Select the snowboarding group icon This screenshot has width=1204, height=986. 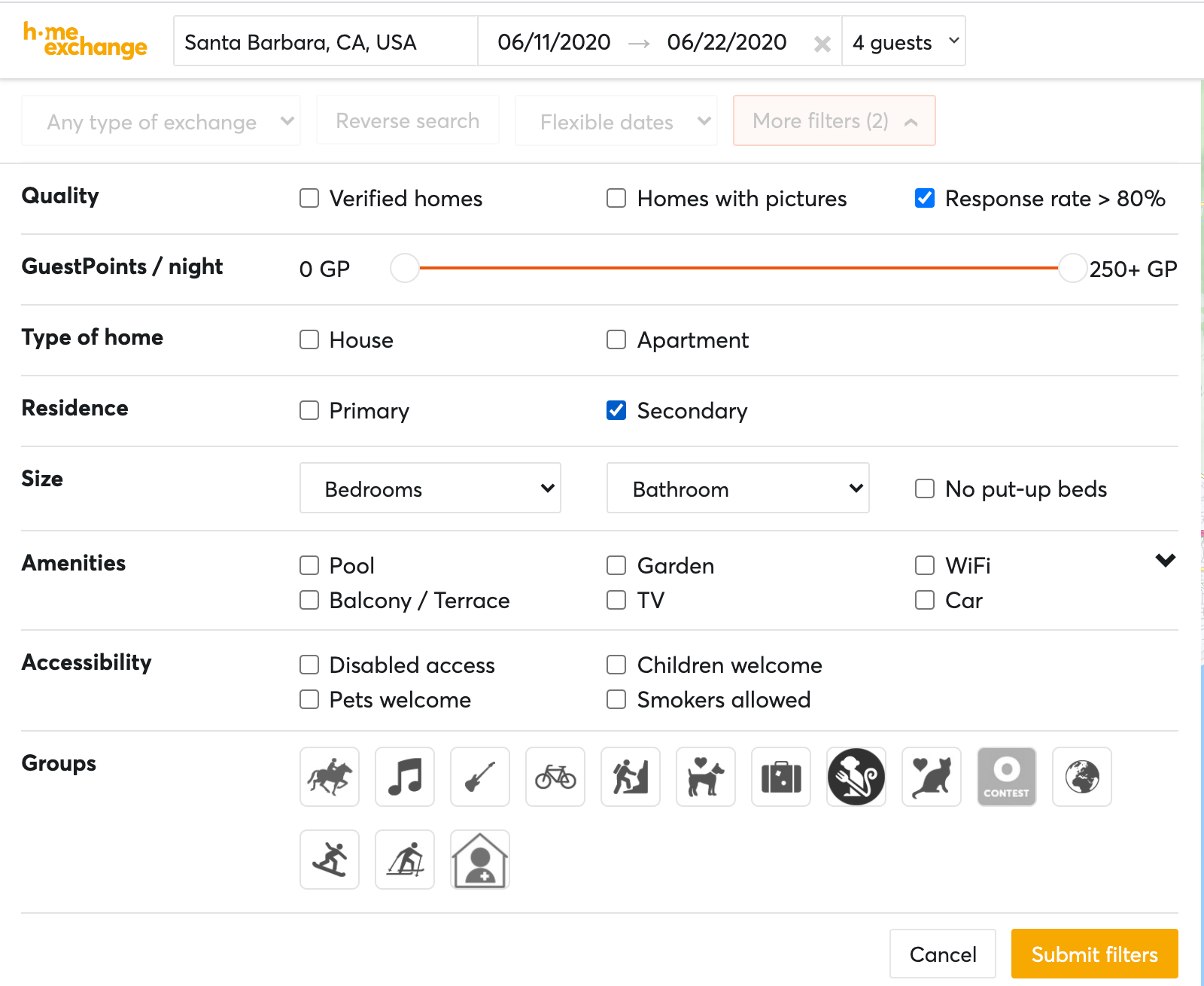(x=330, y=860)
